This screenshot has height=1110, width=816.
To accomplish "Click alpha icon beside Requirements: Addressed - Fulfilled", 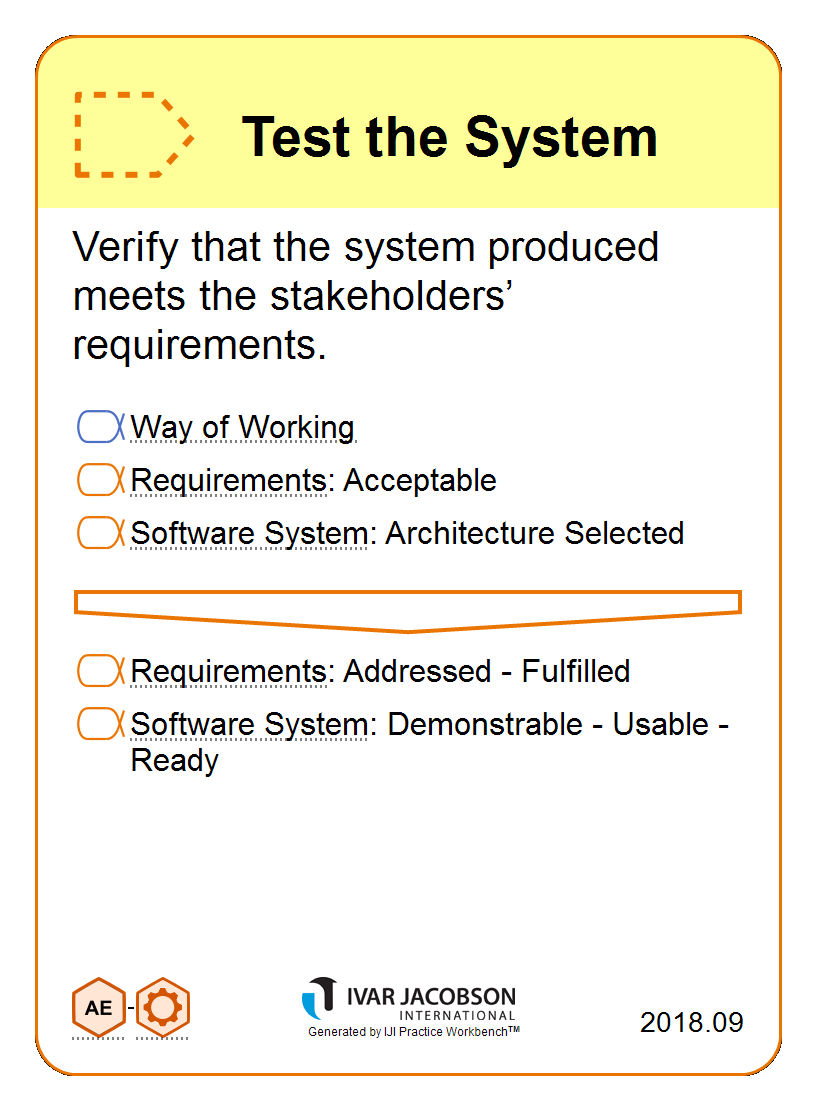I will pos(100,671).
